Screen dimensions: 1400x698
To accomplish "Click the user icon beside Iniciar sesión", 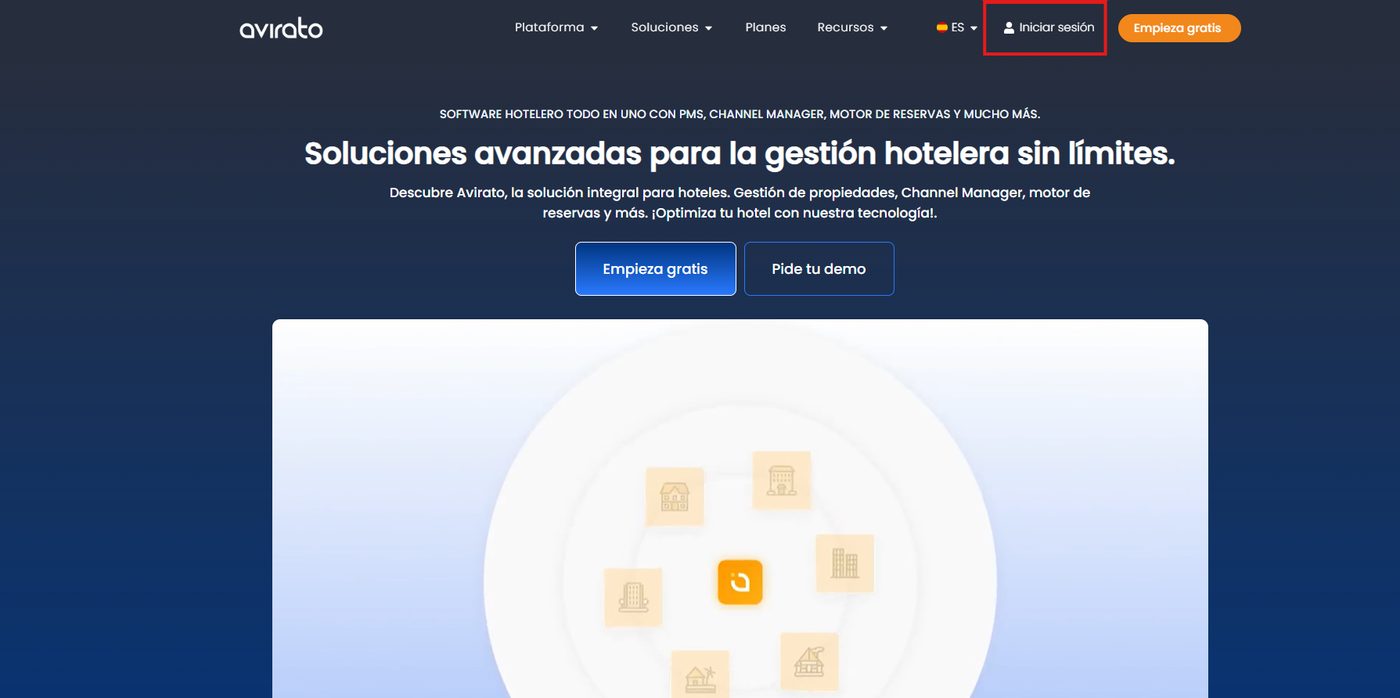I will tap(1009, 28).
